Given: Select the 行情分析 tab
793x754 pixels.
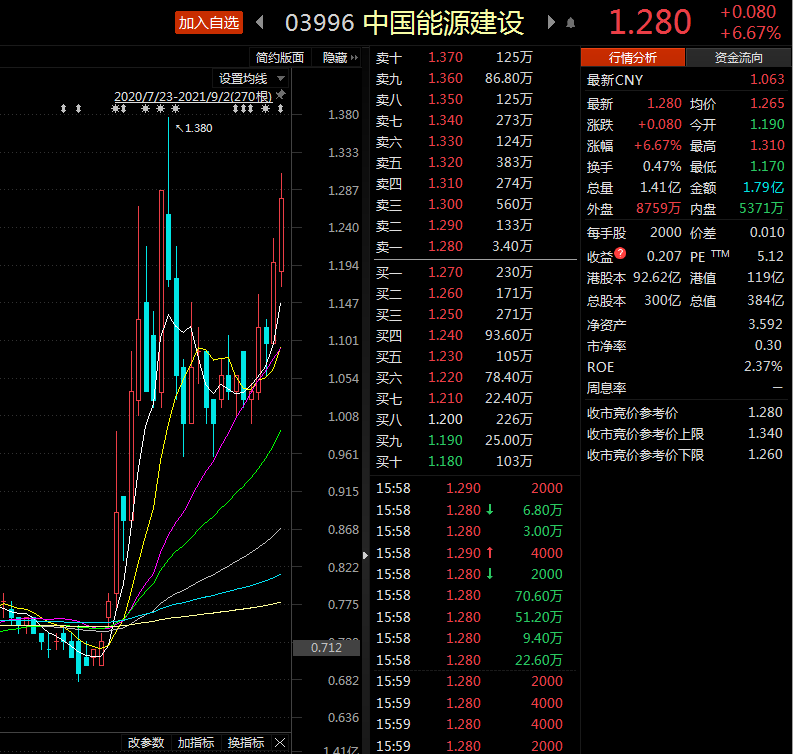Looking at the screenshot, I should [633, 57].
